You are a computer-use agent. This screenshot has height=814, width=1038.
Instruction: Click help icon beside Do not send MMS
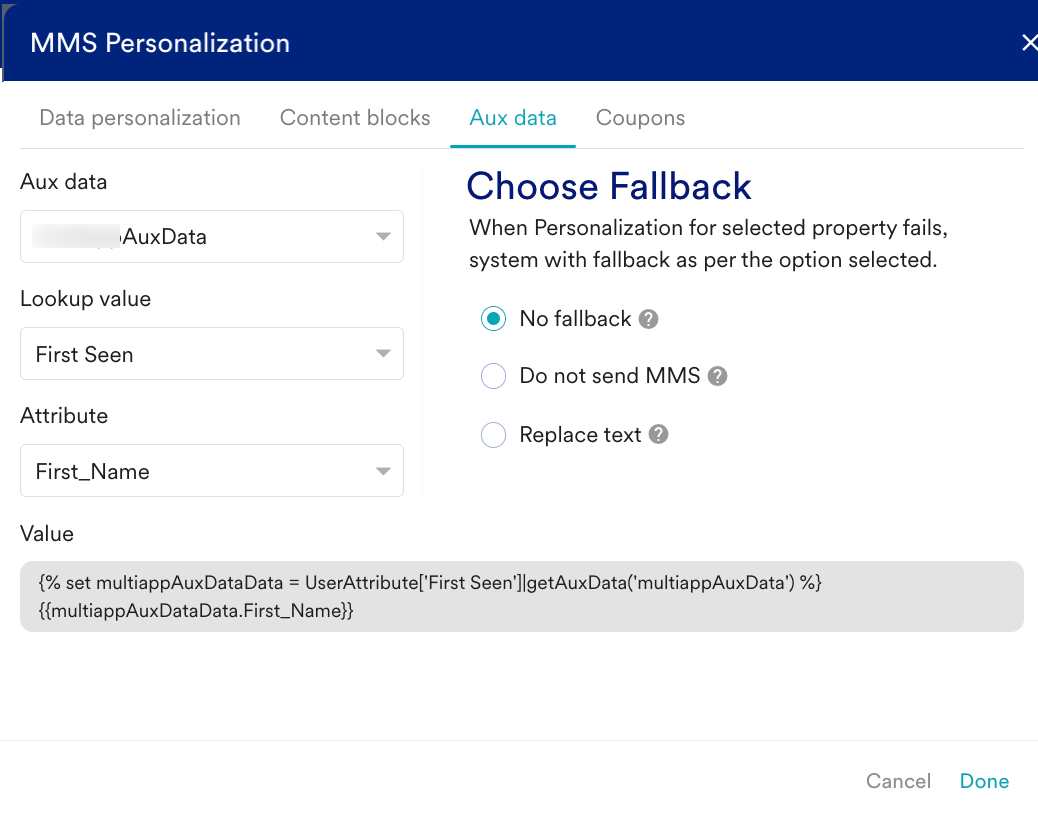click(717, 377)
